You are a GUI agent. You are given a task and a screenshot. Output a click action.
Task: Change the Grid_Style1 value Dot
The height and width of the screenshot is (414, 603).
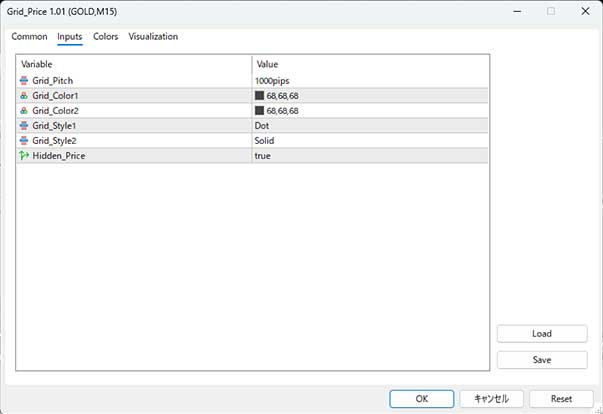pos(262,126)
